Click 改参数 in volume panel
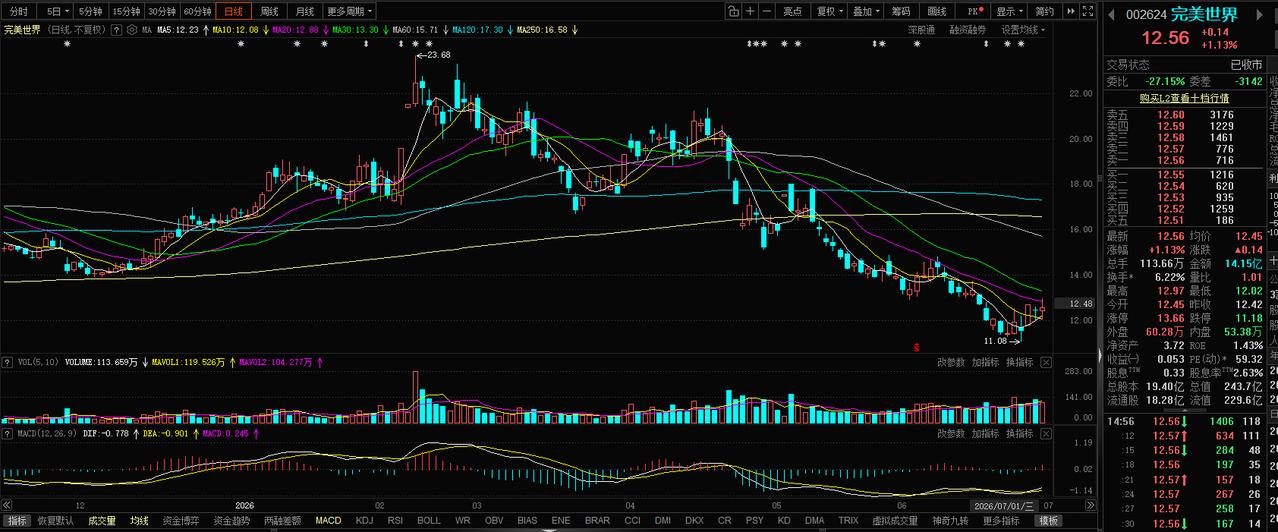 (952, 362)
